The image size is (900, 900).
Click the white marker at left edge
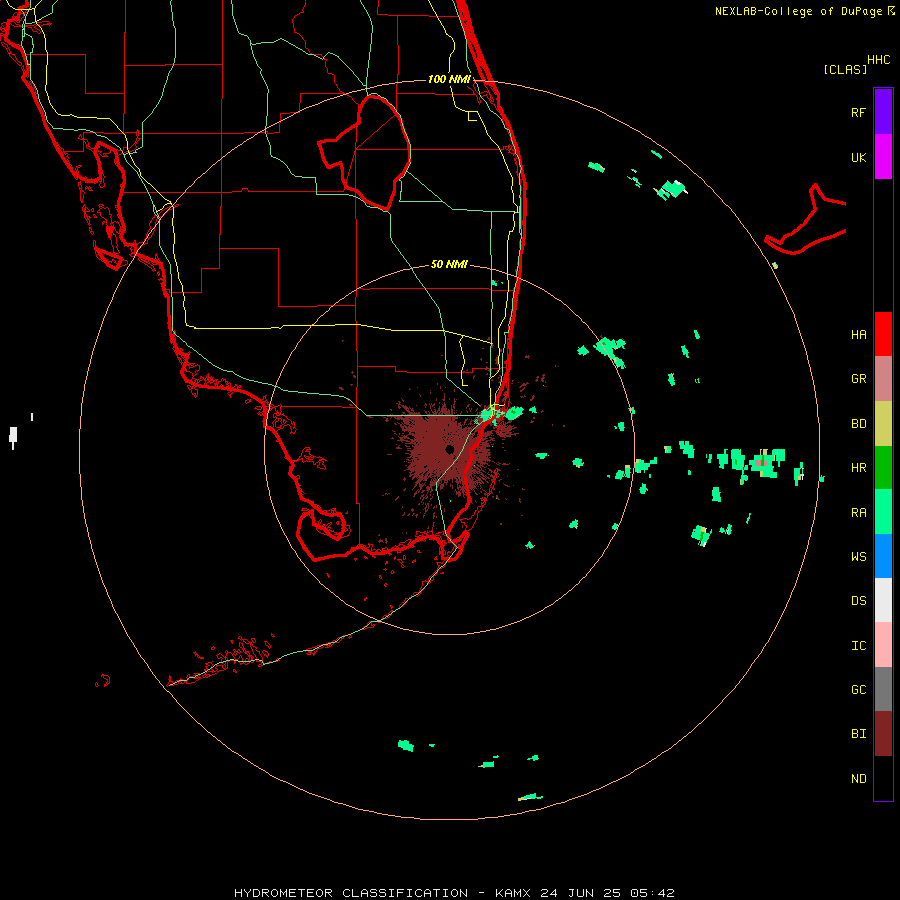tap(13, 436)
